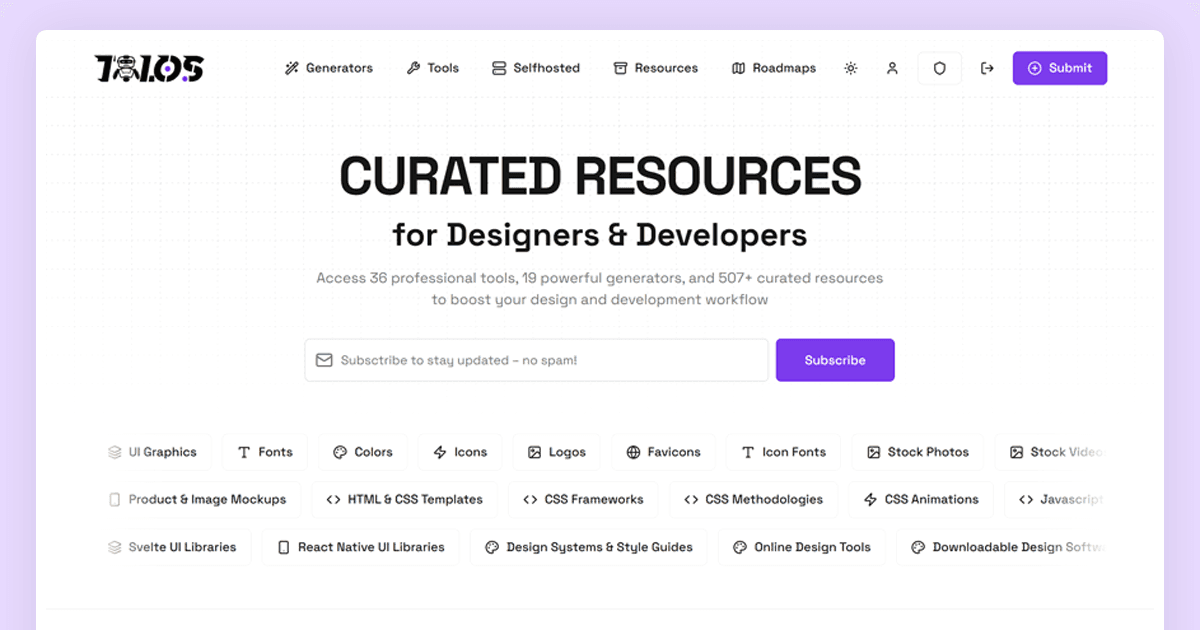Click the Subscribe button
Screen dimensions: 1200x630
pyautogui.click(x=835, y=360)
